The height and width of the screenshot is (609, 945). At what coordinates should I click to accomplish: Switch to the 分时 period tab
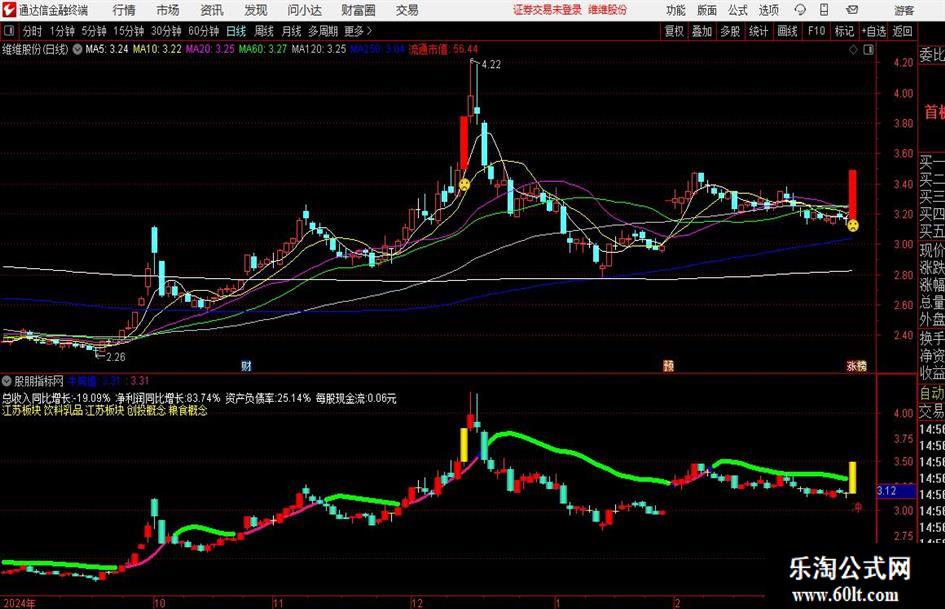[33, 31]
